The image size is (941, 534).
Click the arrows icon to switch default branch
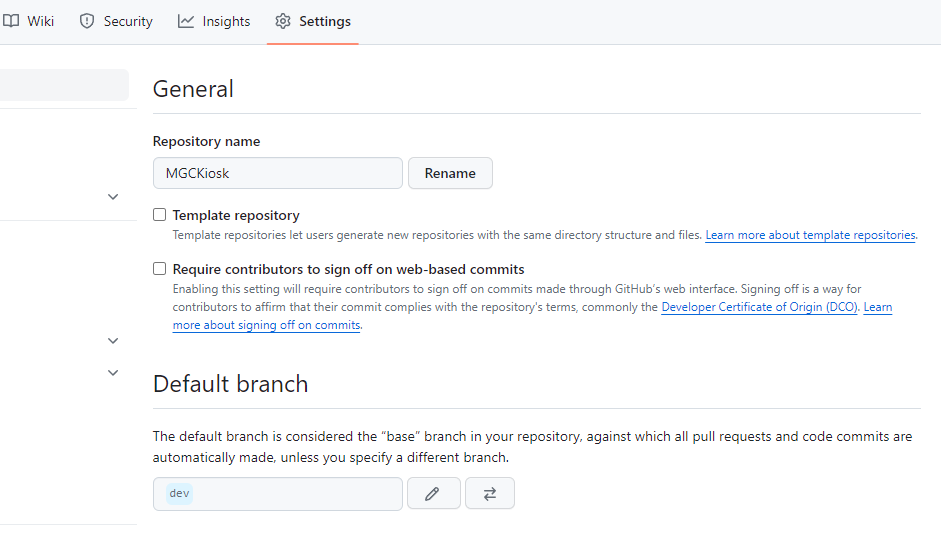[490, 493]
